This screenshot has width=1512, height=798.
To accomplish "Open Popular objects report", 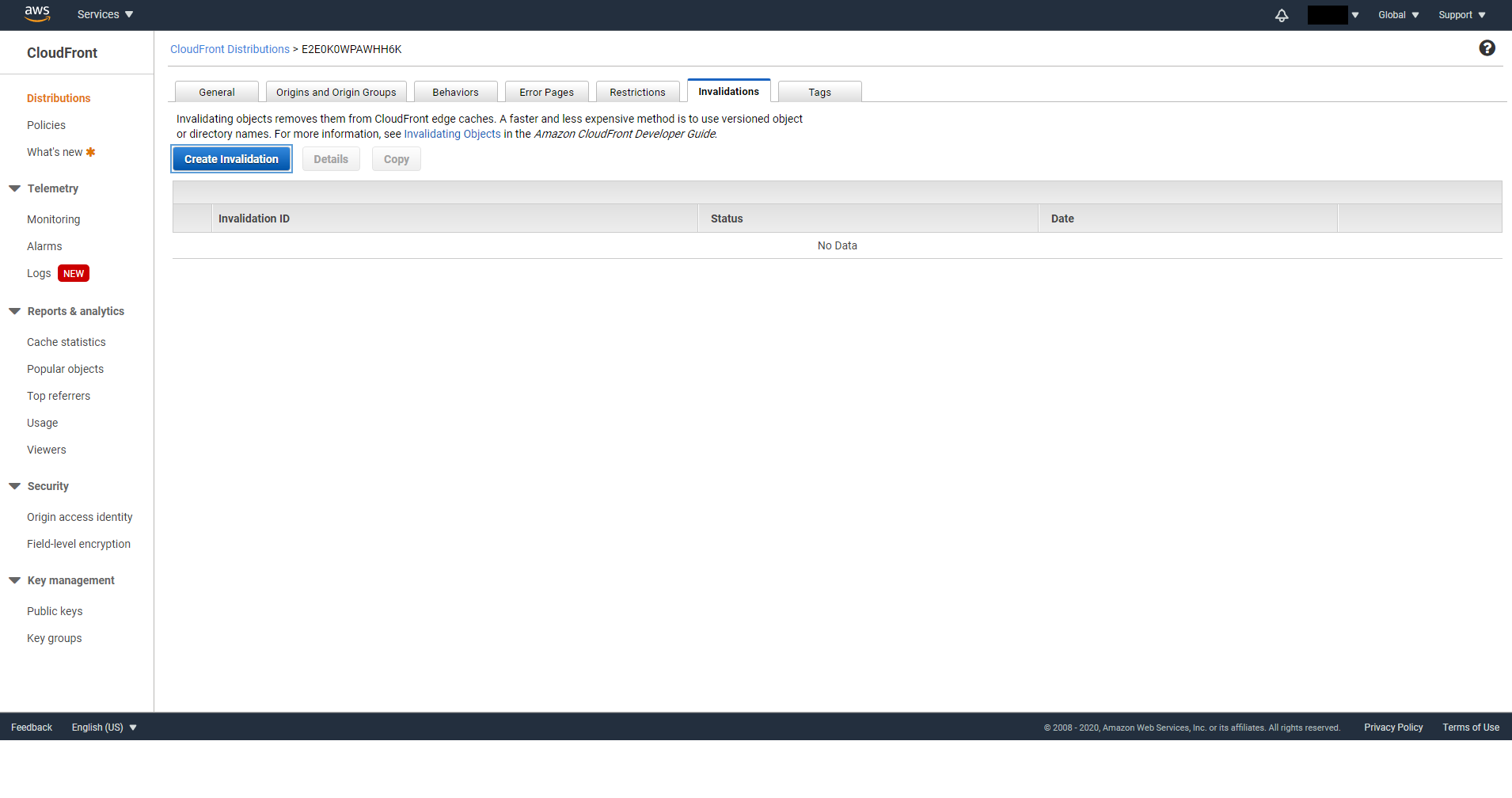I will 65,369.
